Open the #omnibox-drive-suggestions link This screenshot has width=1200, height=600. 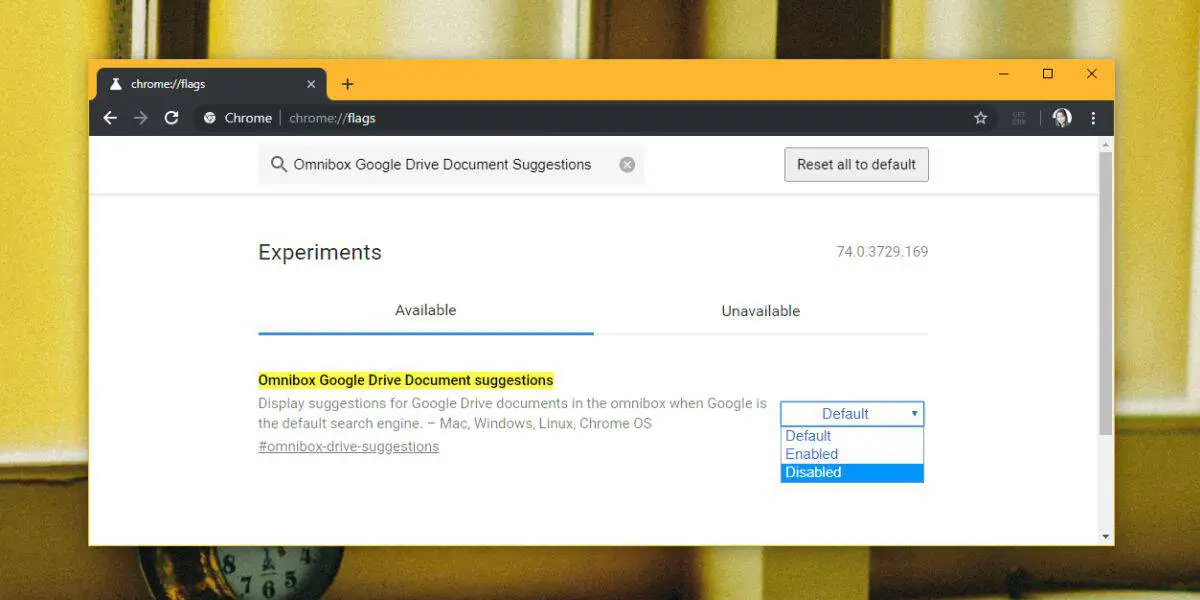click(349, 447)
